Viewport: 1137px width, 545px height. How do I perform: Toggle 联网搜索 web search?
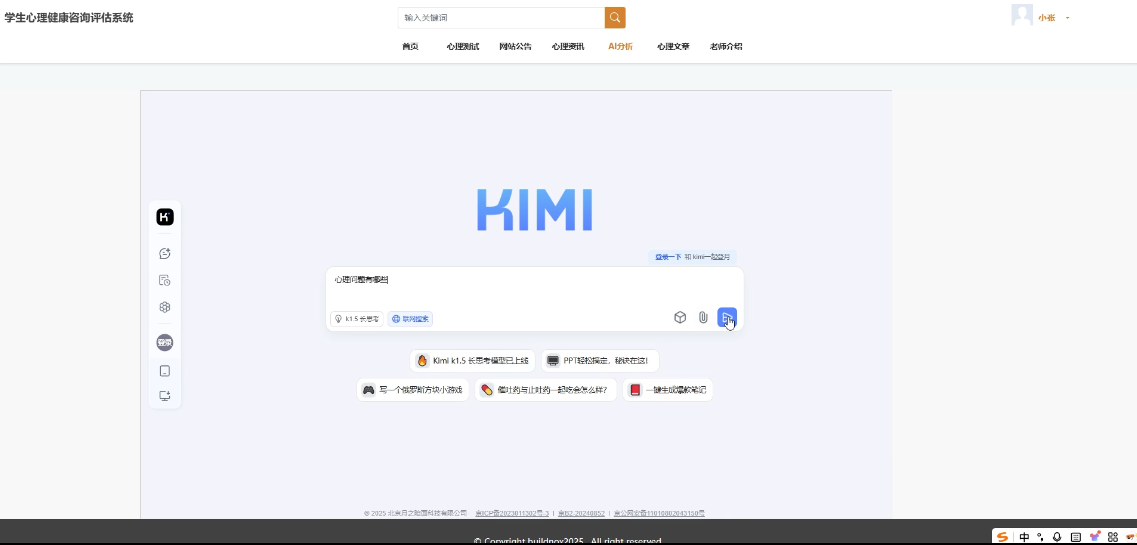pyautogui.click(x=410, y=319)
